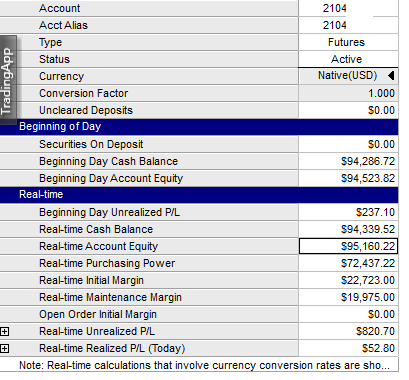The width and height of the screenshot is (409, 380).
Task: Click the Uncleared Deposits label
Action: pyautogui.click(x=86, y=110)
